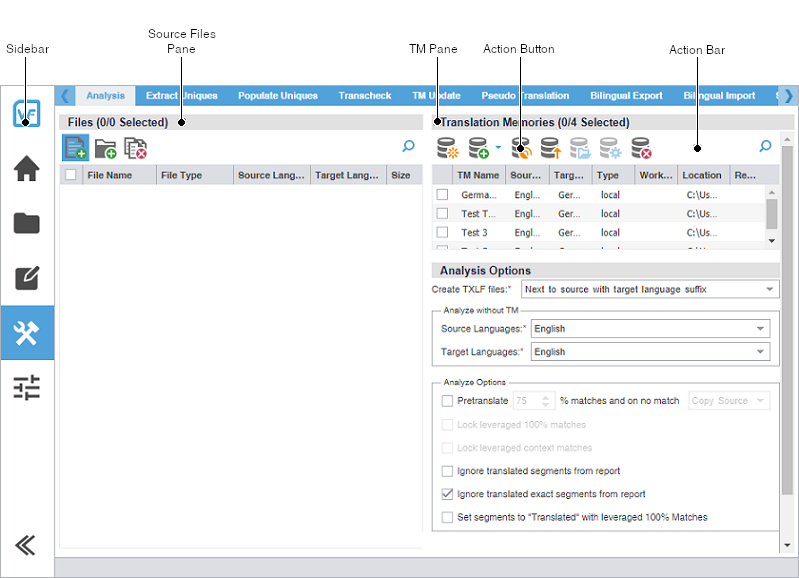Image resolution: width=799 pixels, height=578 pixels.
Task: Enable the Pretranslate checkbox
Action: (447, 401)
